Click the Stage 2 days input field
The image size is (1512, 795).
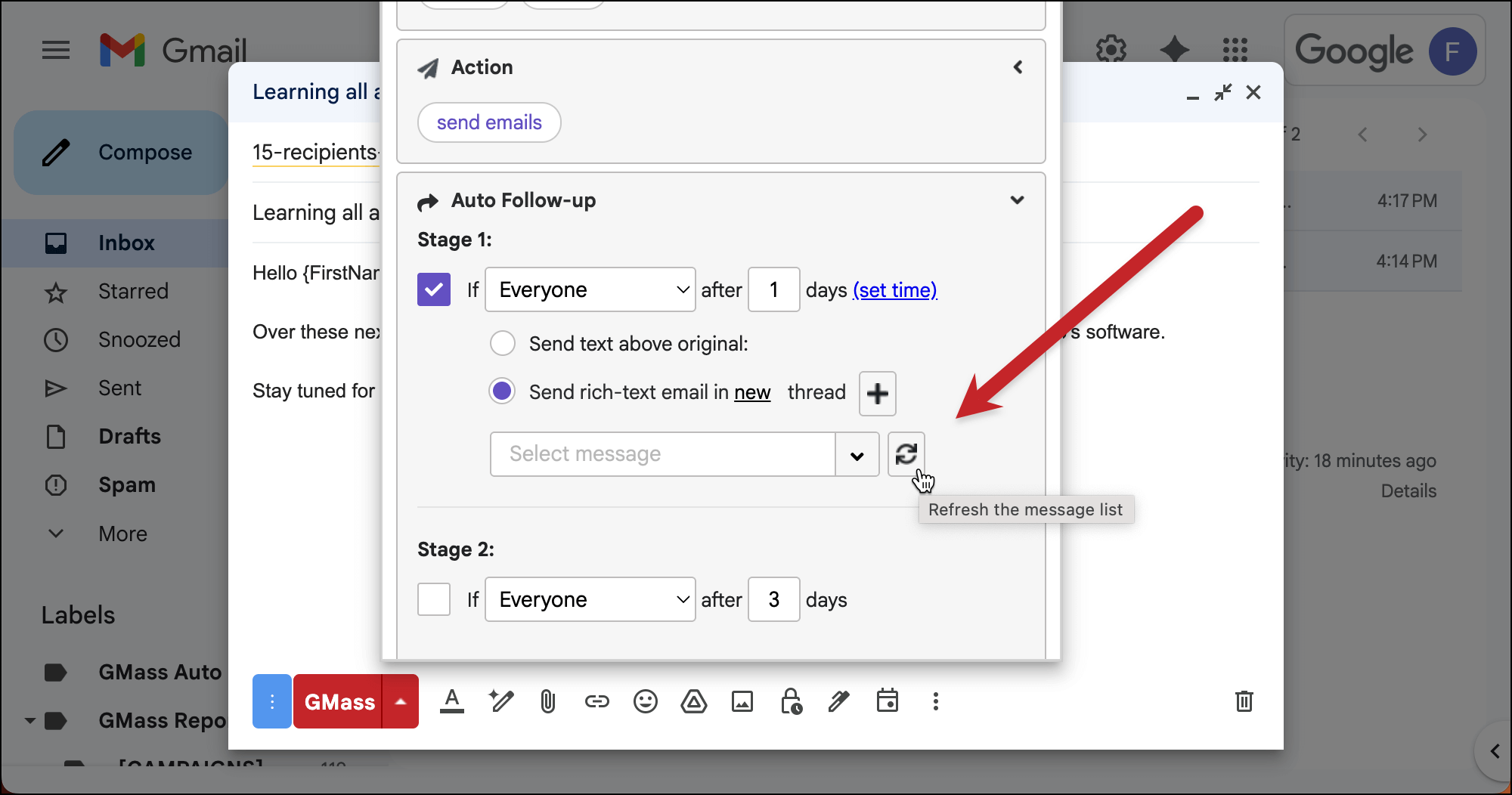[773, 600]
